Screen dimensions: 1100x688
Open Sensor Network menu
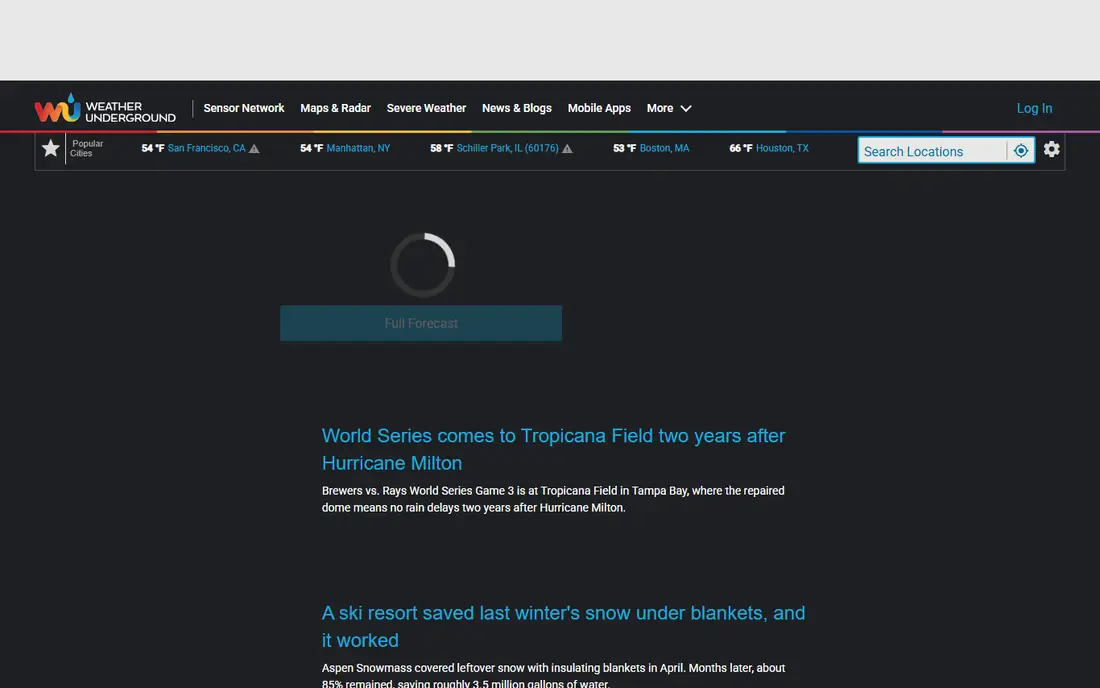[x=243, y=108]
